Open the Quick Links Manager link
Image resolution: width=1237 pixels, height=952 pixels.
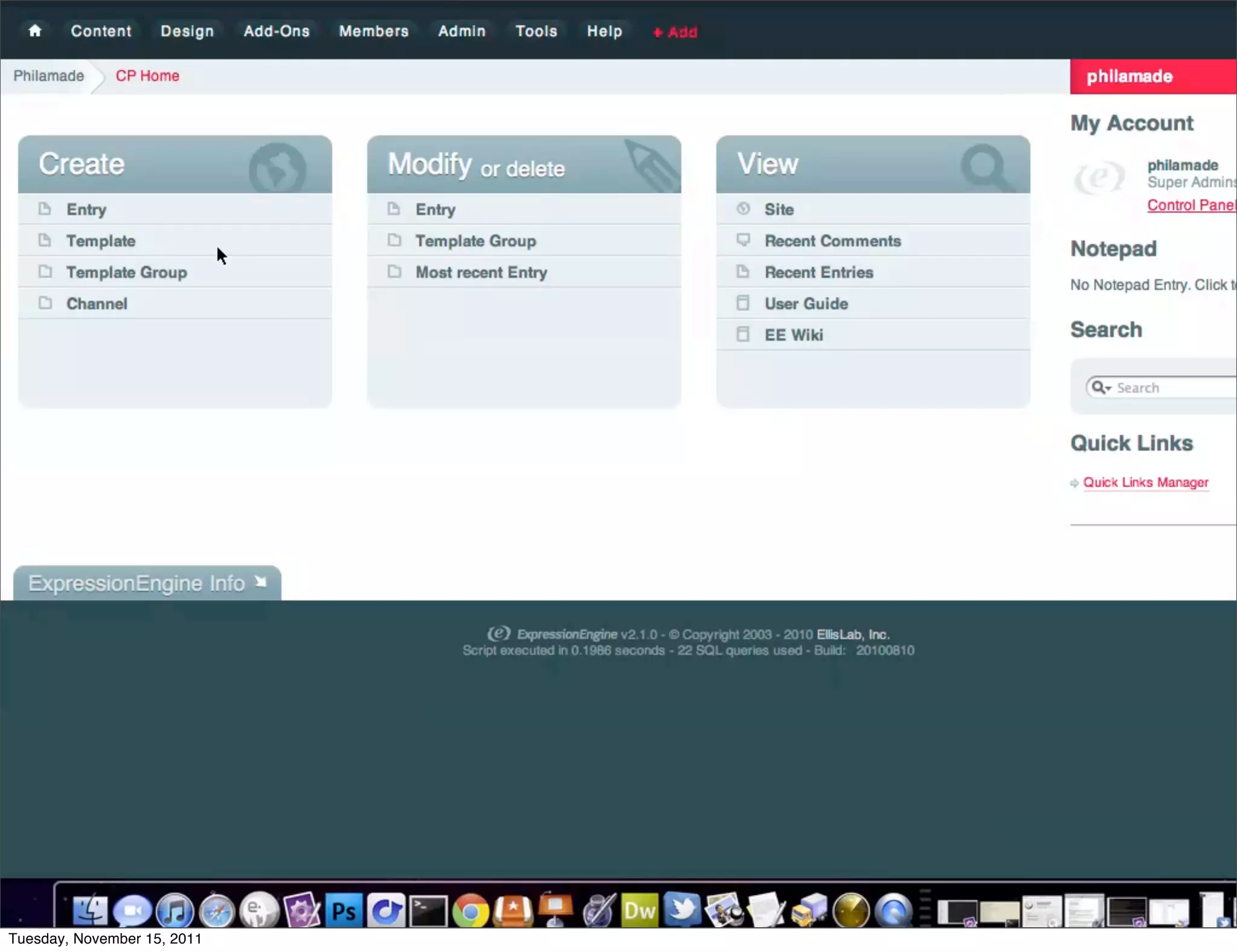tap(1145, 482)
